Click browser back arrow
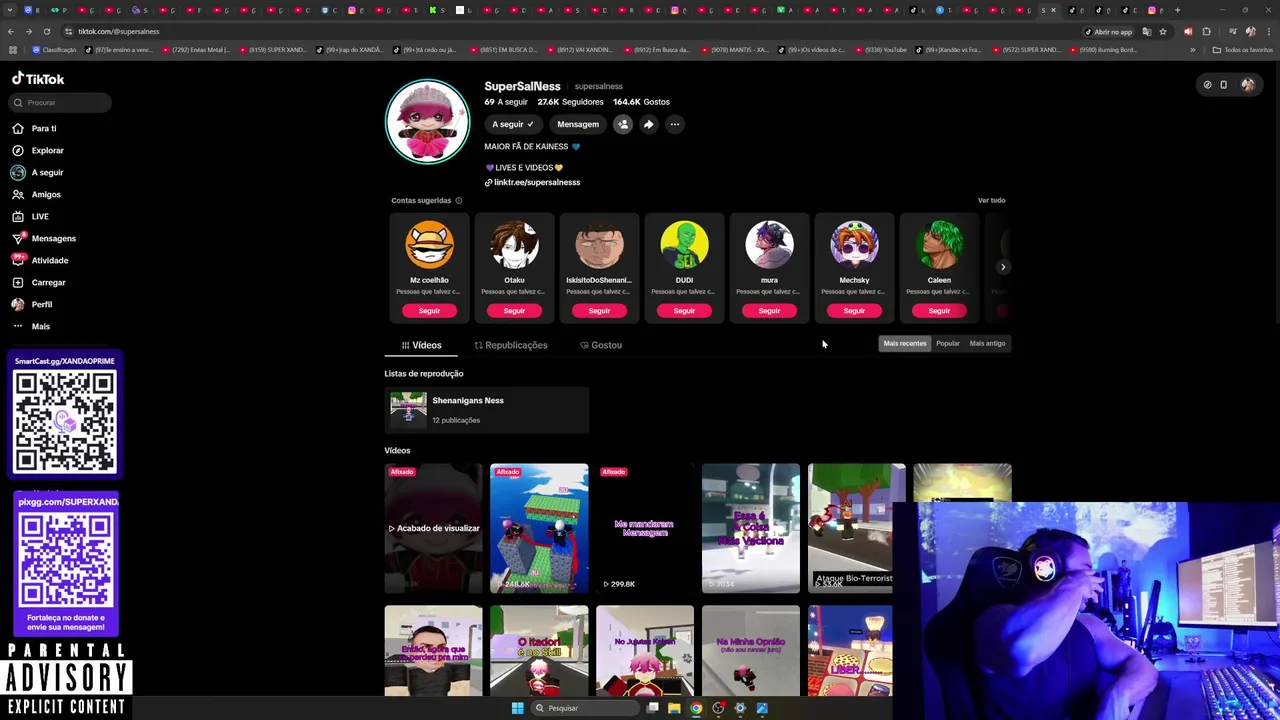1280x720 pixels. click(x=11, y=31)
